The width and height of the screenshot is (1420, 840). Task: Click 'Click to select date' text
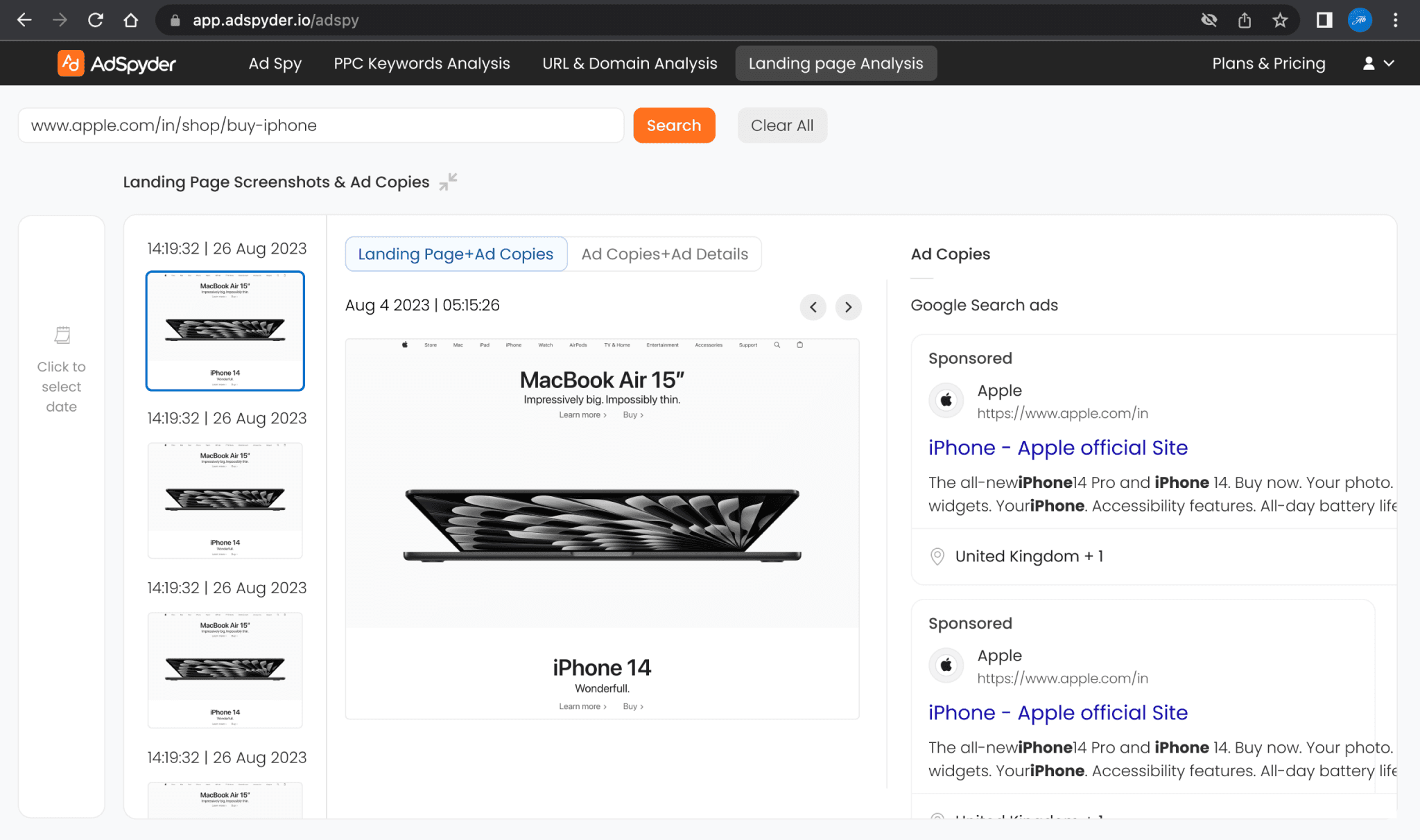(62, 387)
